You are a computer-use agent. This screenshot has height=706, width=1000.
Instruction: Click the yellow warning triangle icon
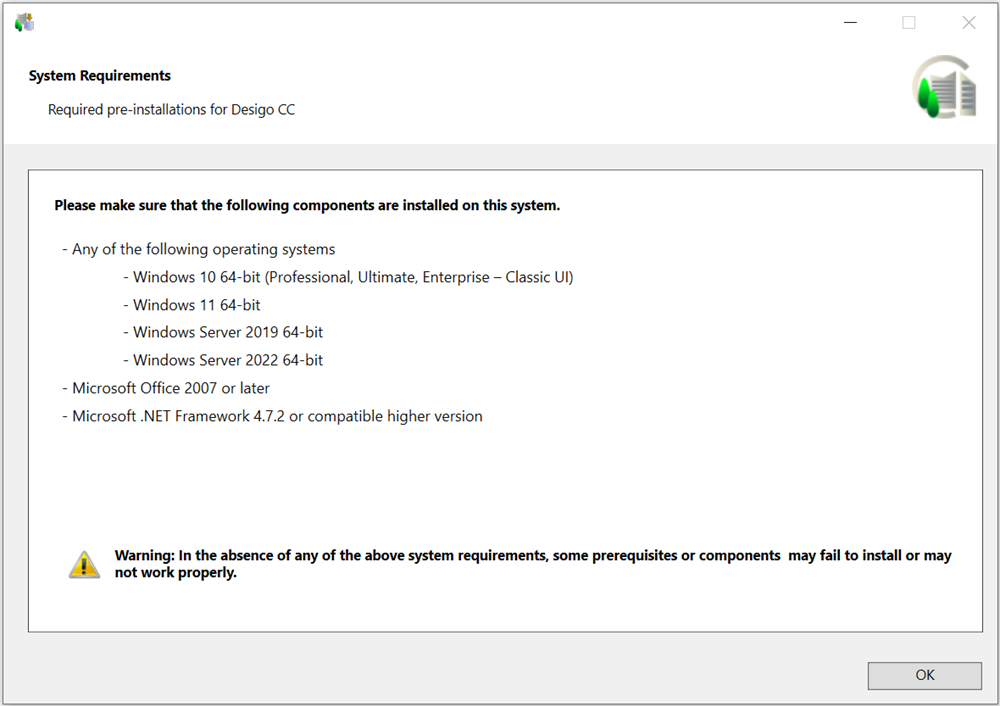pos(84,565)
